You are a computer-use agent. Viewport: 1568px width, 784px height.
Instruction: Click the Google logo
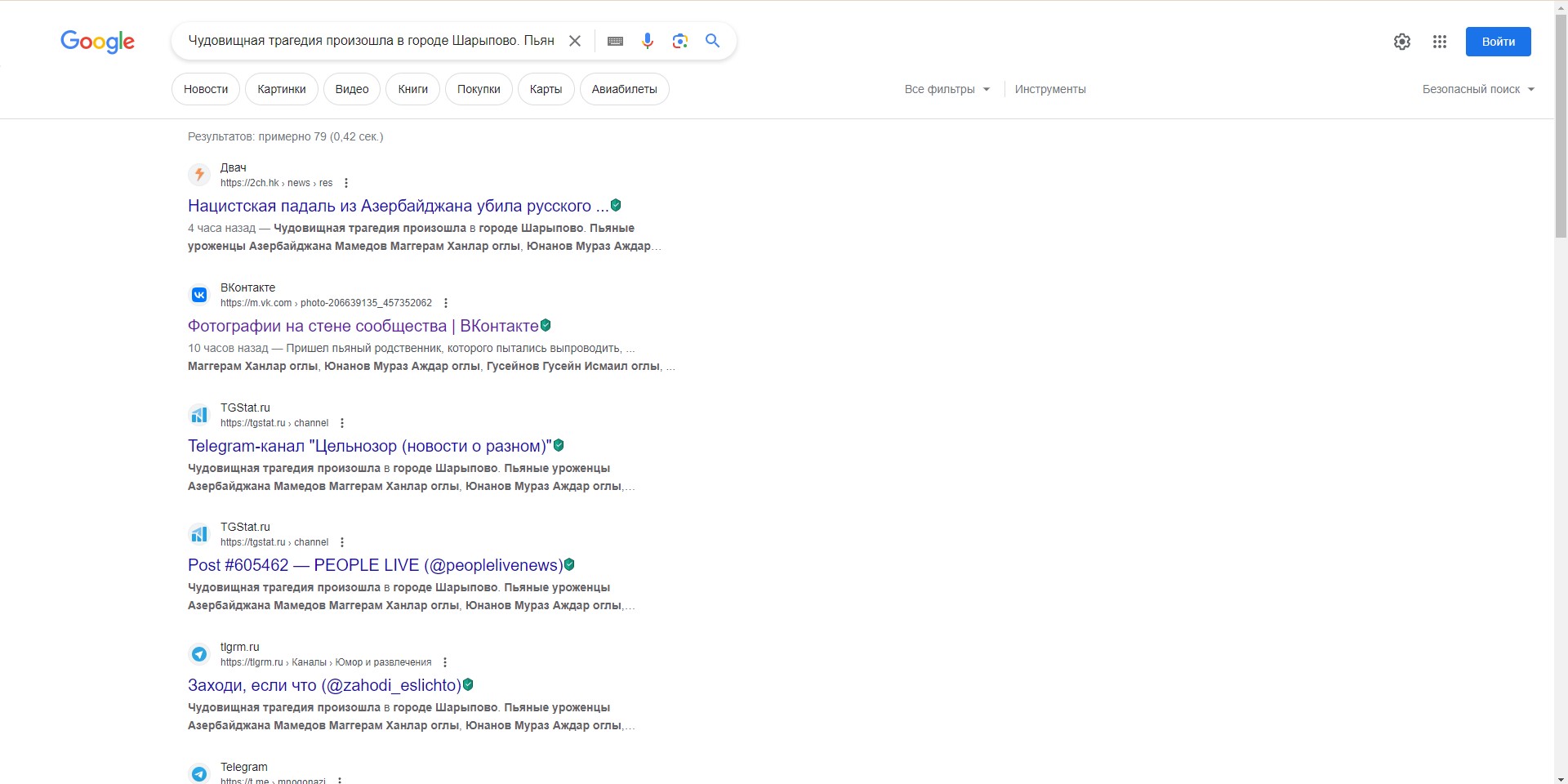coord(97,41)
